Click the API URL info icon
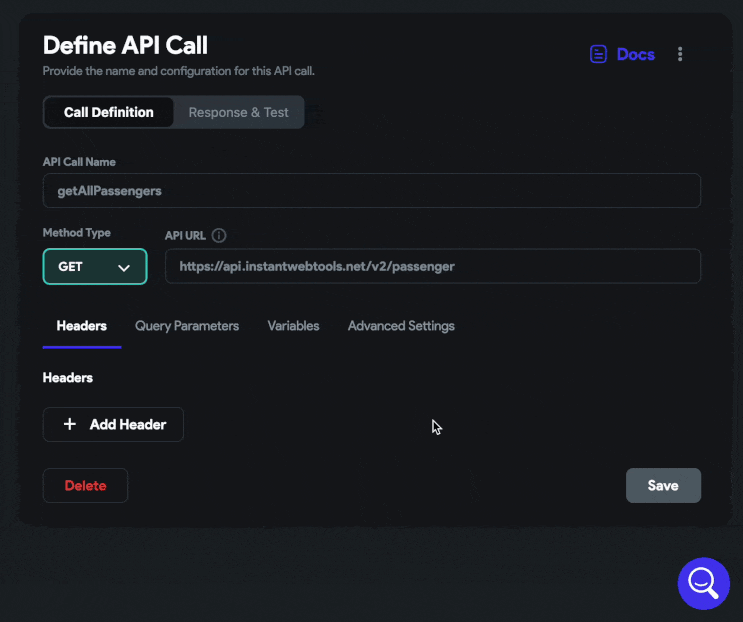The image size is (743, 622). click(219, 235)
